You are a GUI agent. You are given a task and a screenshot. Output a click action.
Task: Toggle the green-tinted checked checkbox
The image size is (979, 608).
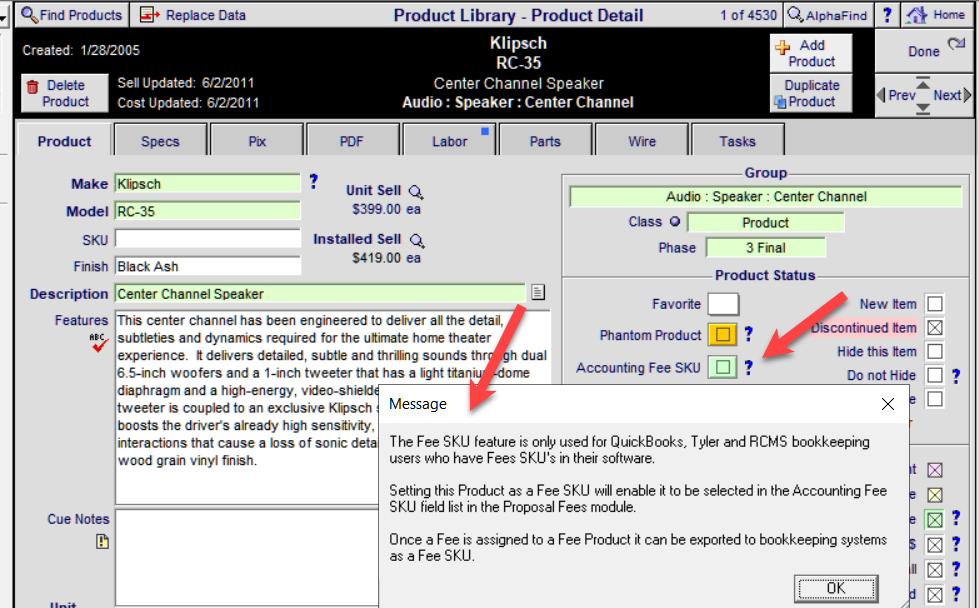point(935,519)
